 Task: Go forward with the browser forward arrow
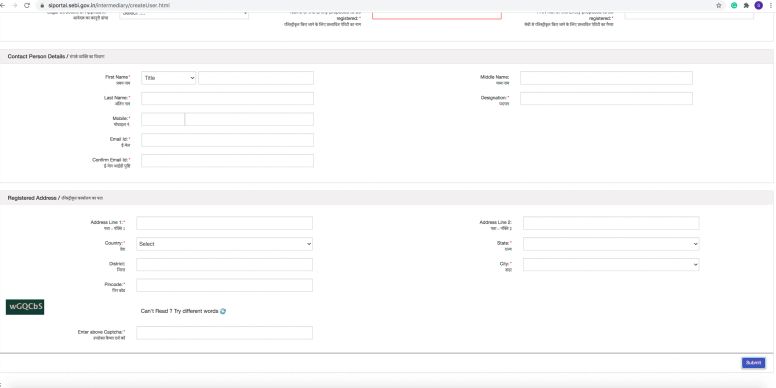point(14,5)
